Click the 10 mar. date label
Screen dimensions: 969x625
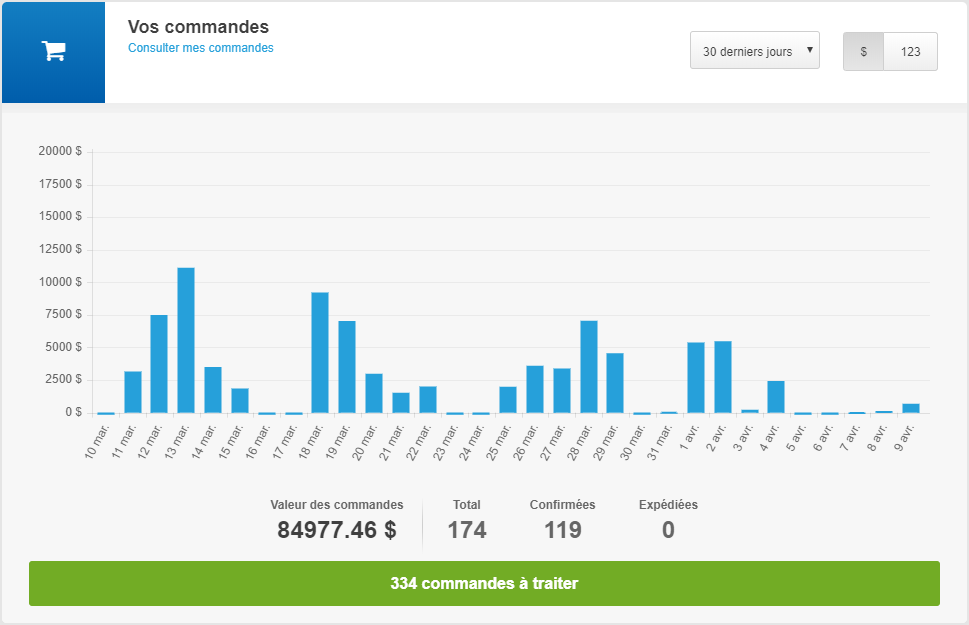tap(96, 441)
